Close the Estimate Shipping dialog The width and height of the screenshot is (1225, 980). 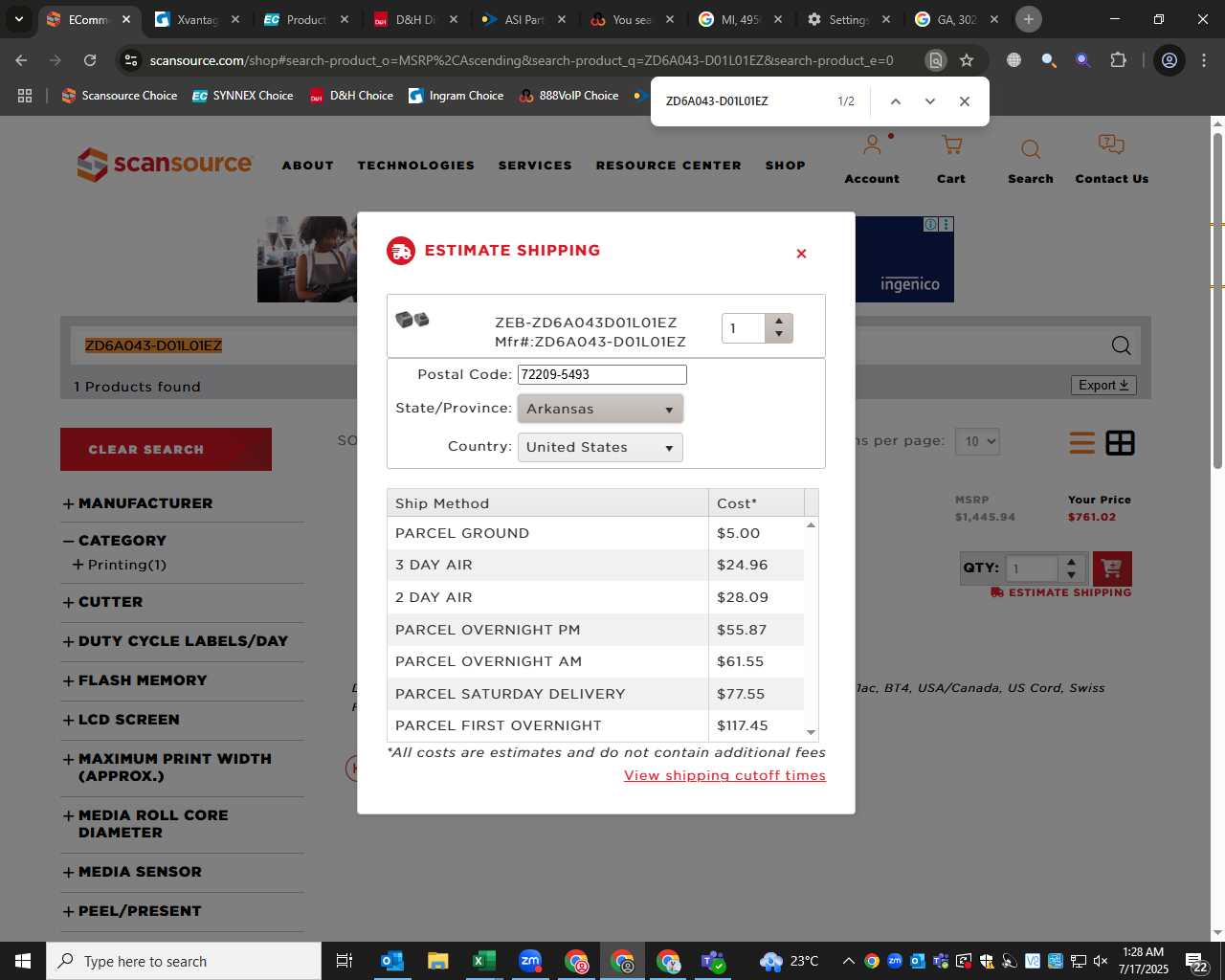[x=801, y=254]
